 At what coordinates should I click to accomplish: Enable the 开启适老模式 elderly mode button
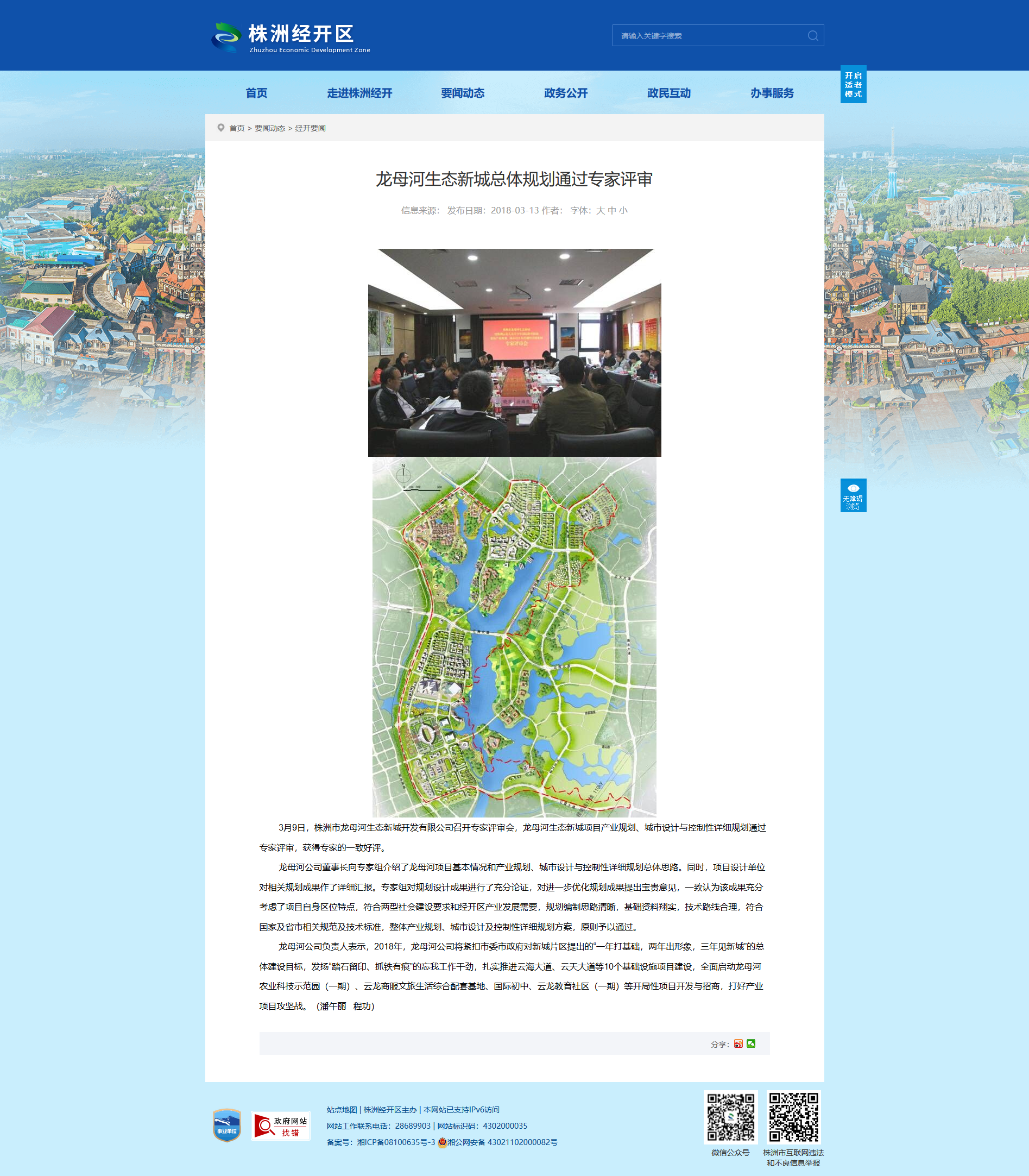[x=853, y=84]
